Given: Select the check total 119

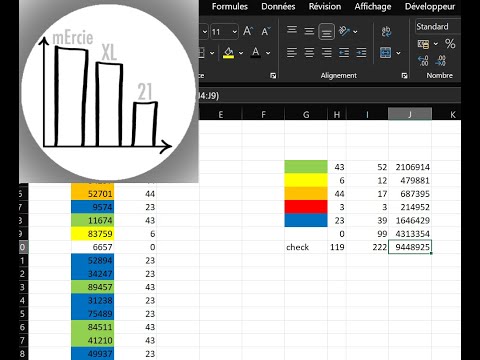Looking at the screenshot, I should (337, 247).
